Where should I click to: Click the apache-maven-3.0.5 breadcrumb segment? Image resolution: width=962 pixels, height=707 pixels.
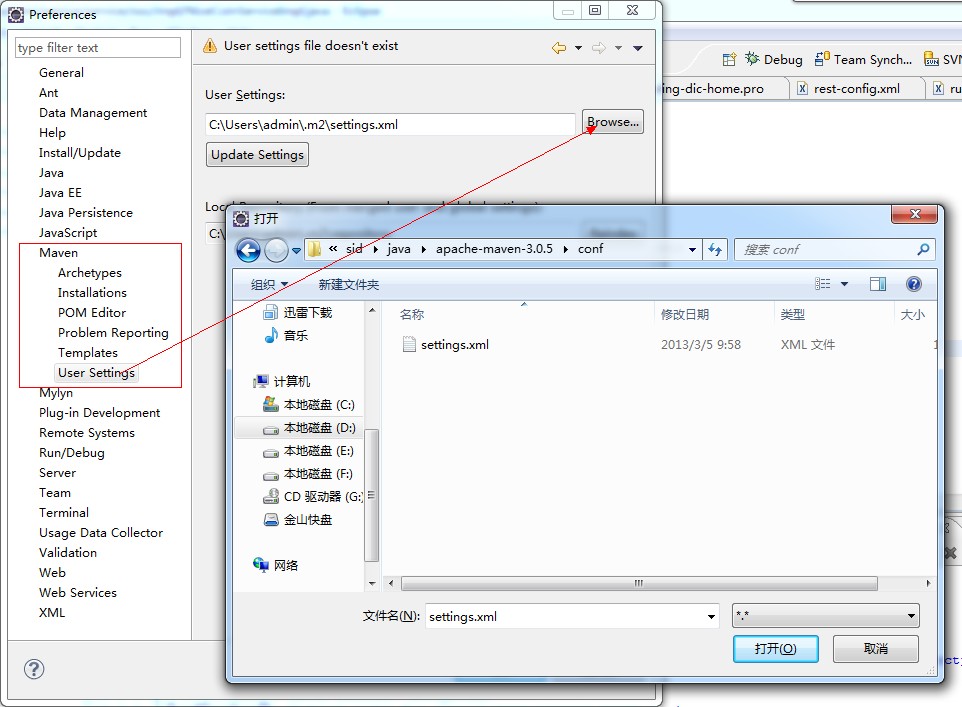pyautogui.click(x=494, y=249)
